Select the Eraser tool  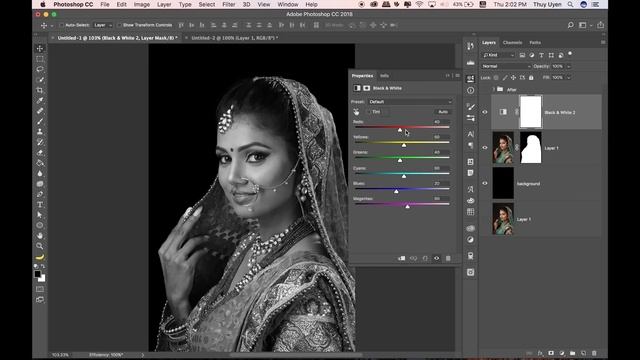click(40, 153)
